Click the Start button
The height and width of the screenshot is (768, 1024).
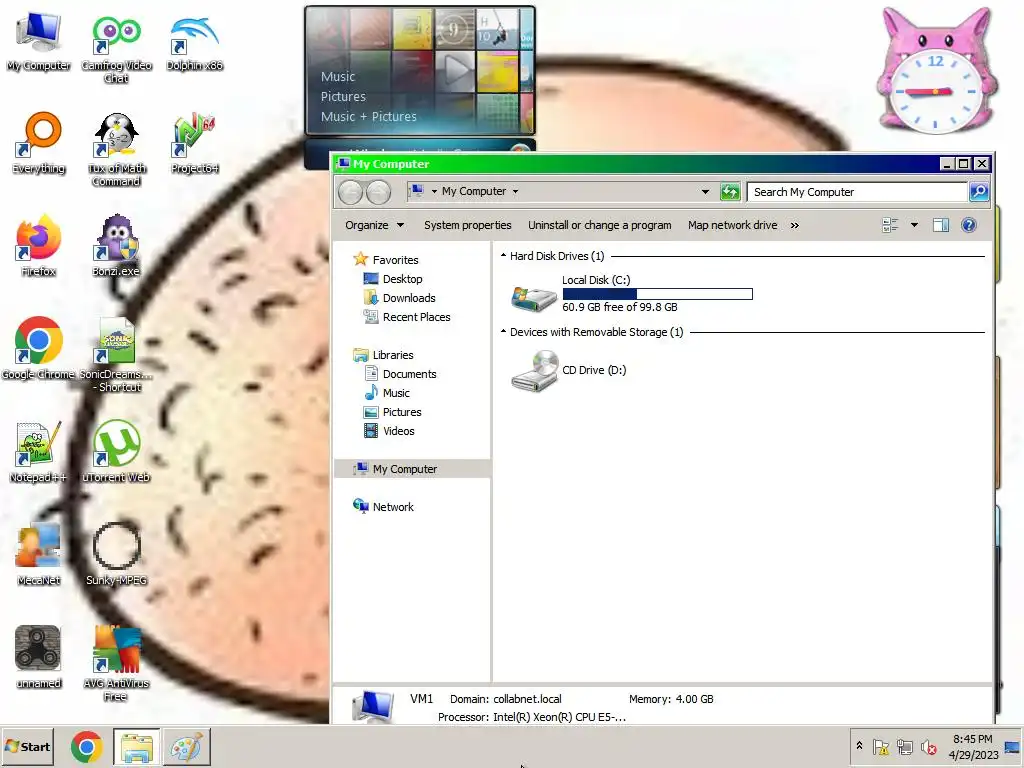coord(27,746)
